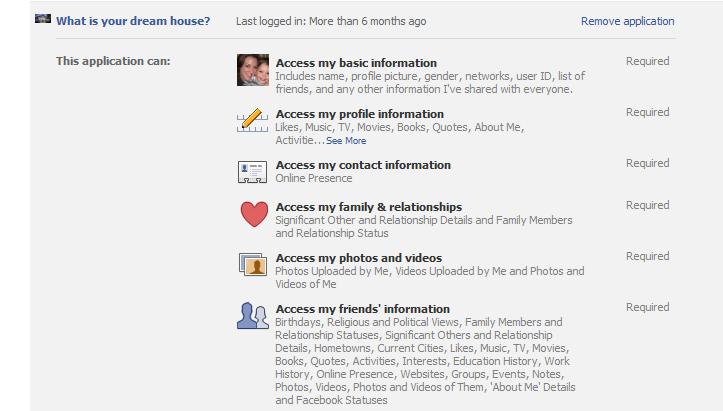This screenshot has height=411, width=723.
Task: Click the "Required" label for basic information
Action: pos(647,62)
